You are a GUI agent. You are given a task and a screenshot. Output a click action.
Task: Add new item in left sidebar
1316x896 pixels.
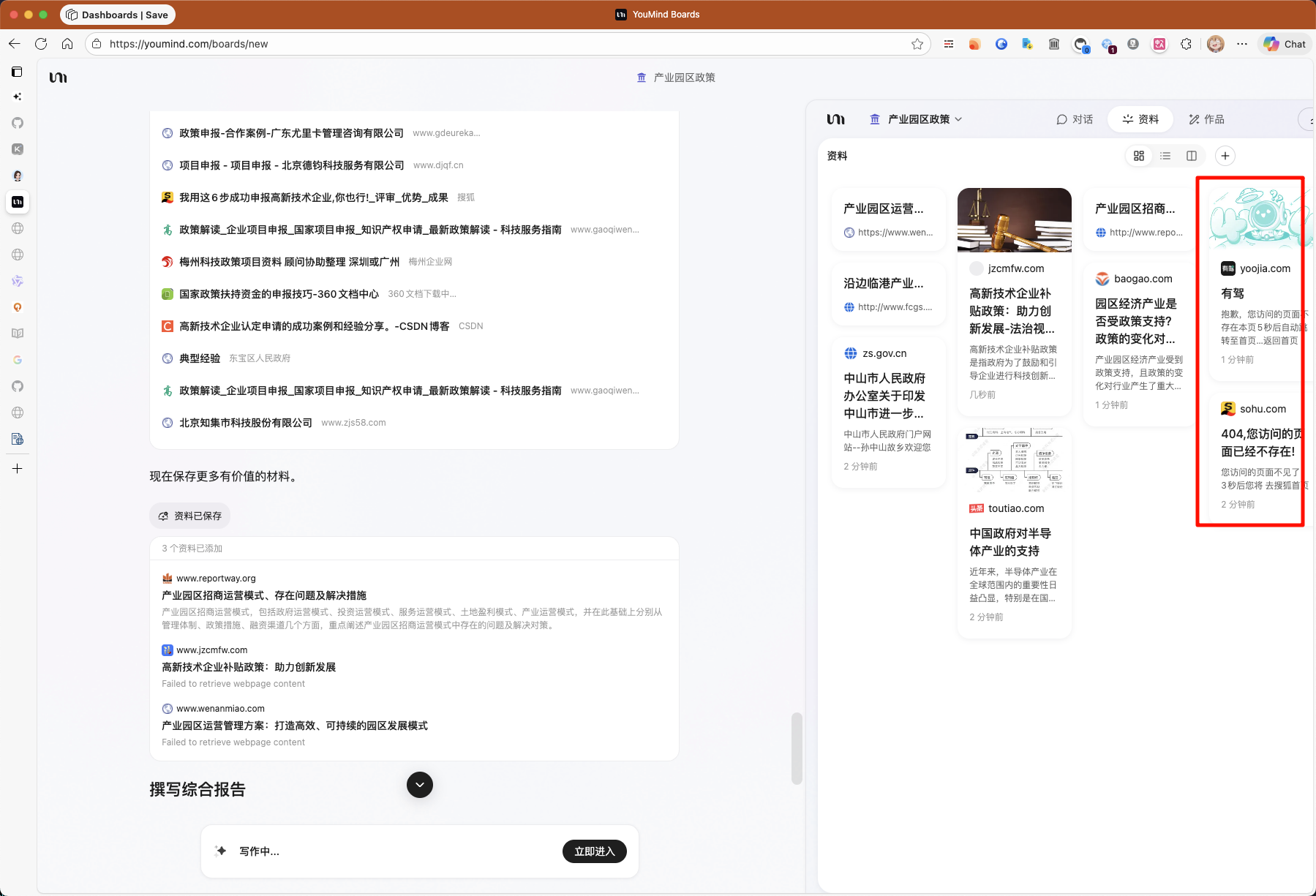[x=18, y=468]
